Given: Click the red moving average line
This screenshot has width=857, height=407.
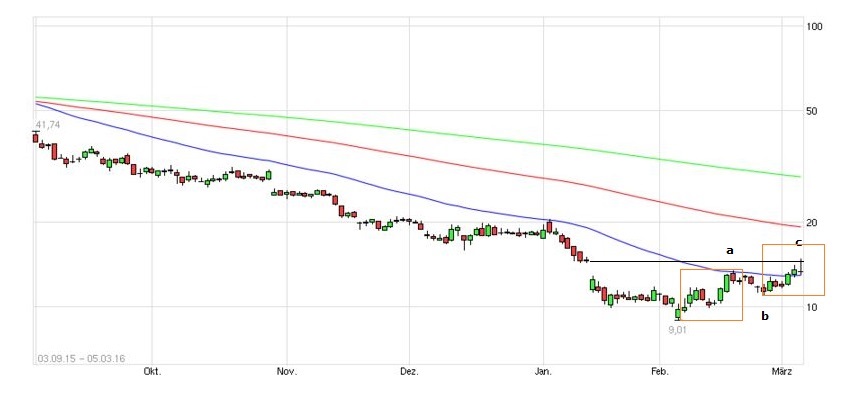Looking at the screenshot, I should [400, 155].
